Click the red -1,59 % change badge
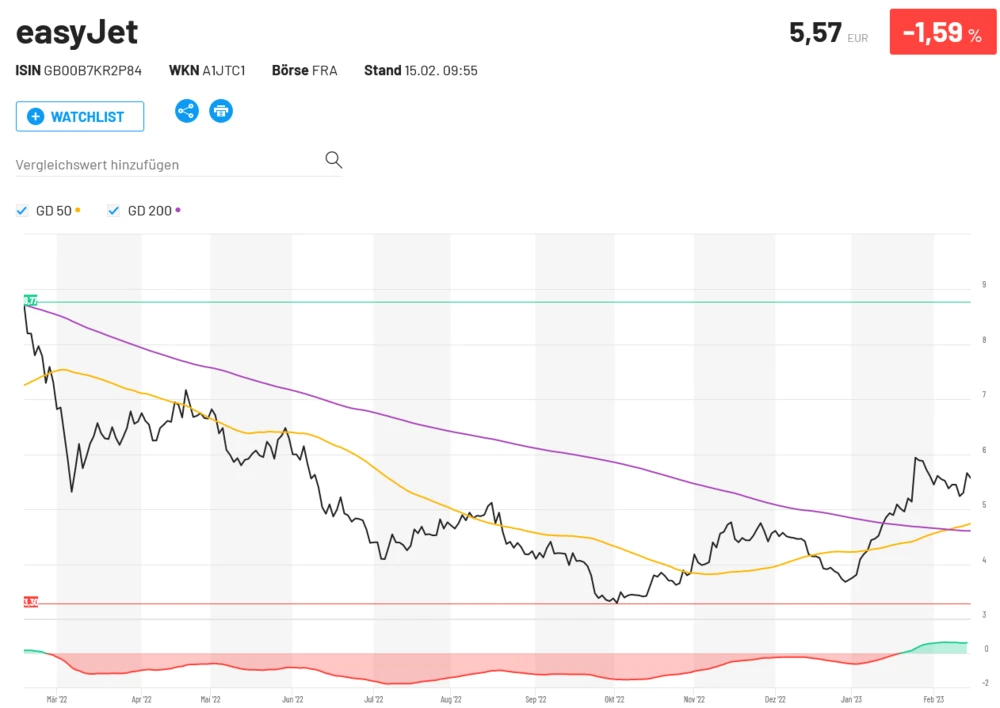The width and height of the screenshot is (1000, 708). [x=943, y=33]
